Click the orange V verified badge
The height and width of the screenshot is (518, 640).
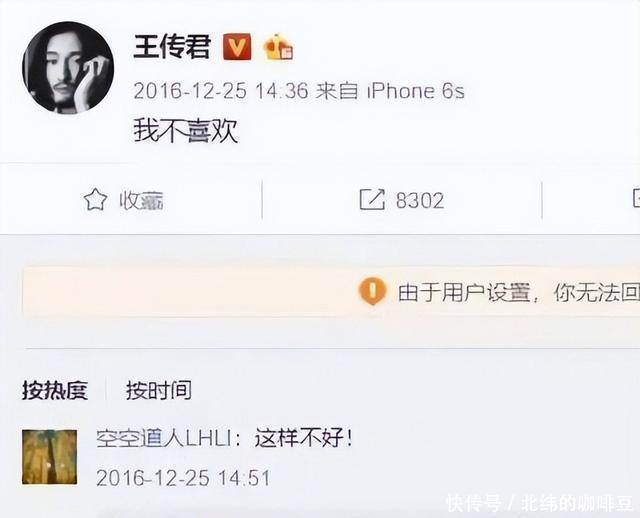237,47
